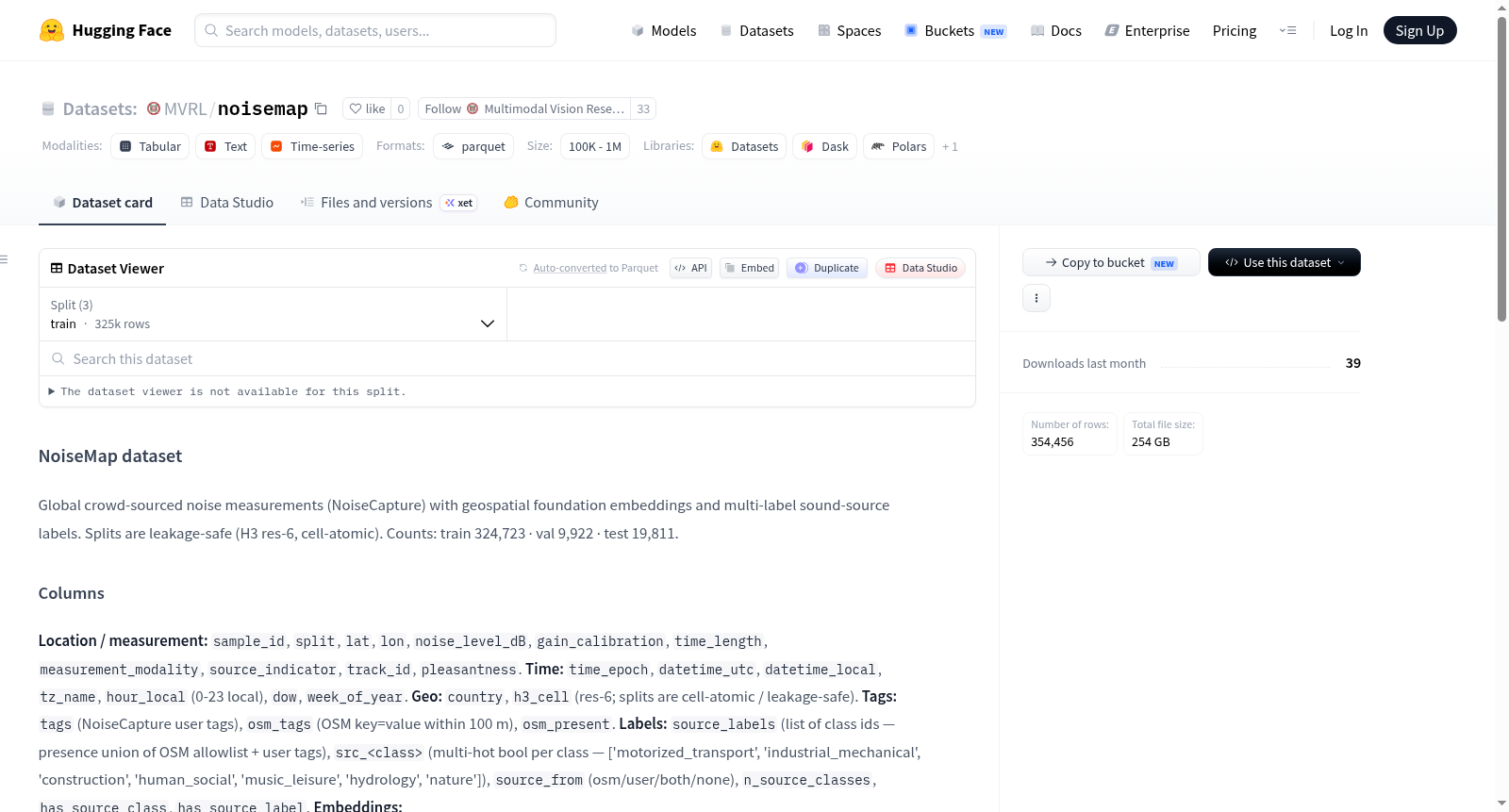Open the Data Studio tab
The image size is (1509, 812).
(x=227, y=202)
